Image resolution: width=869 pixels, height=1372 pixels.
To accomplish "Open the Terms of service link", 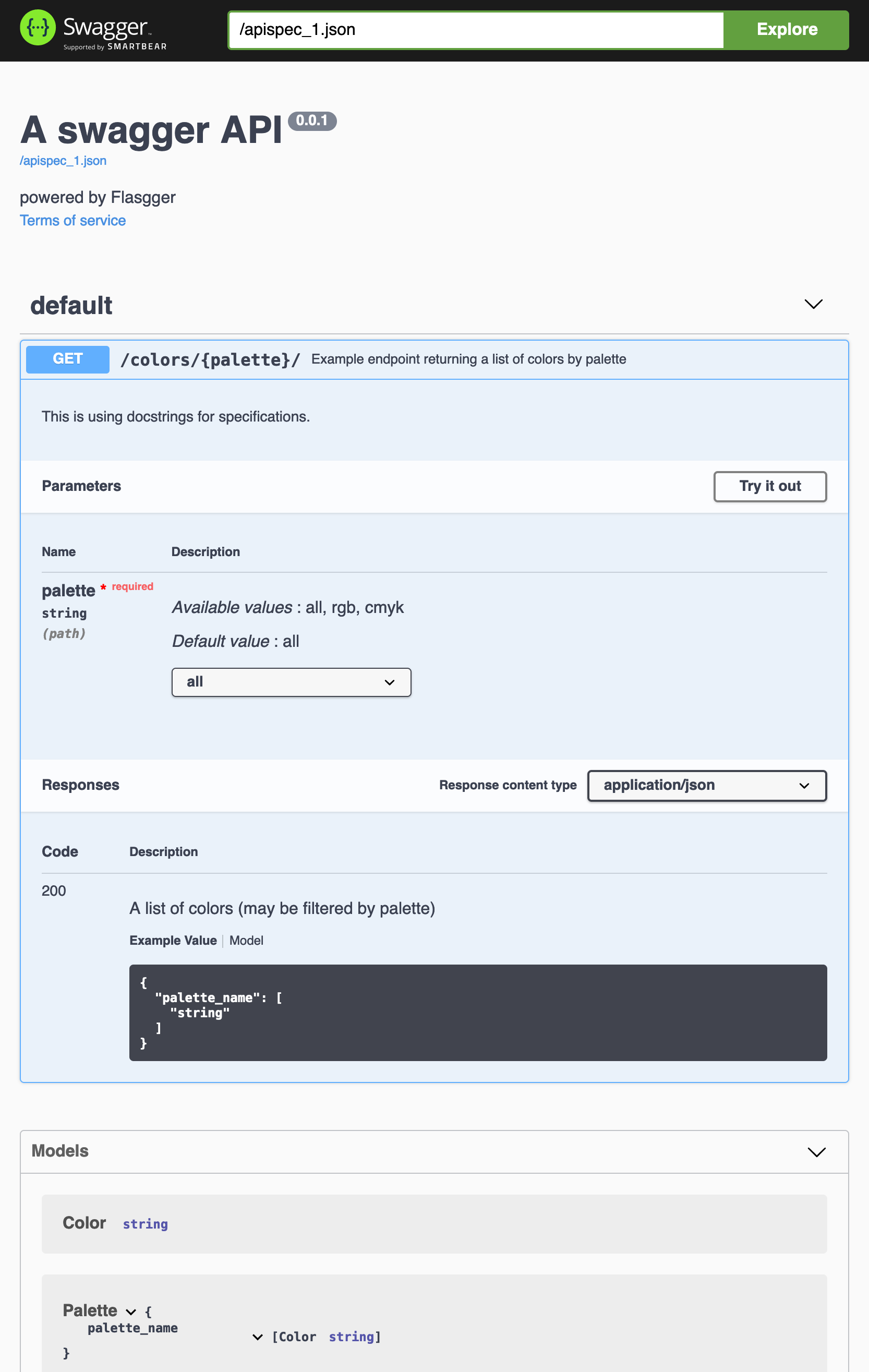I will (x=73, y=221).
